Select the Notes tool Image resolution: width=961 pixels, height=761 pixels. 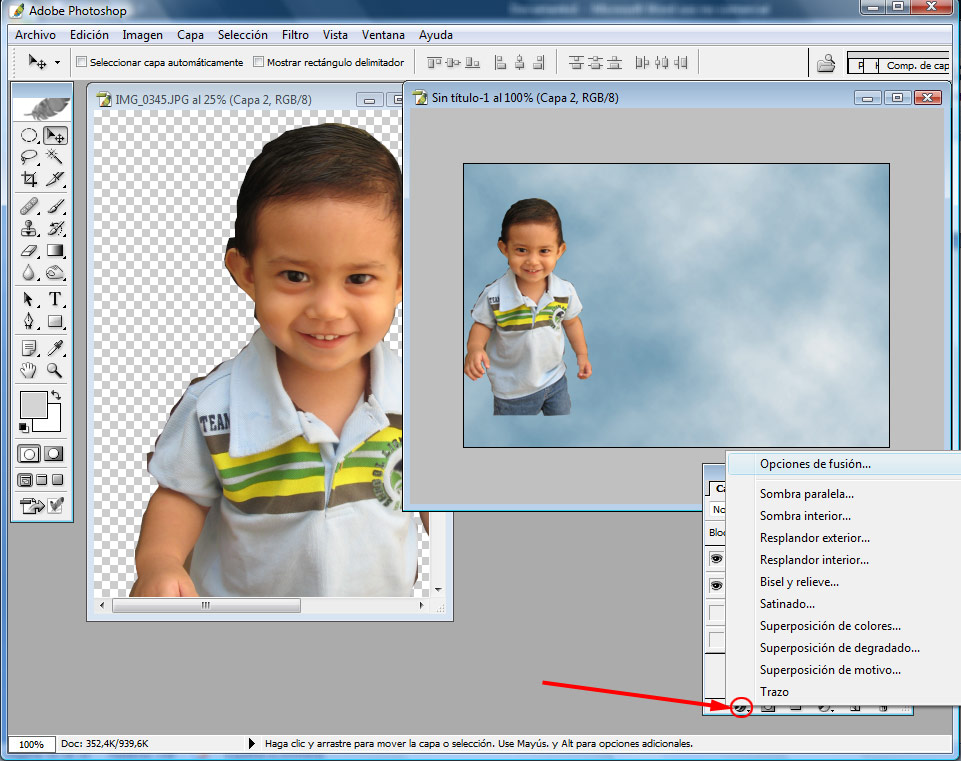click(29, 348)
